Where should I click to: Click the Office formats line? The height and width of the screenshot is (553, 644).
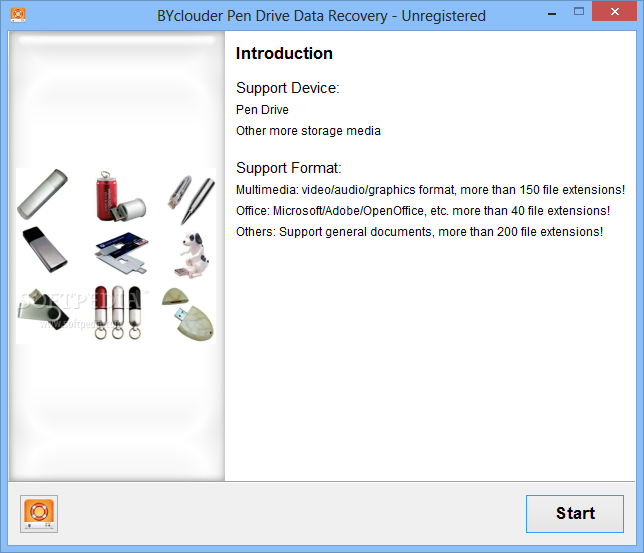click(x=423, y=211)
